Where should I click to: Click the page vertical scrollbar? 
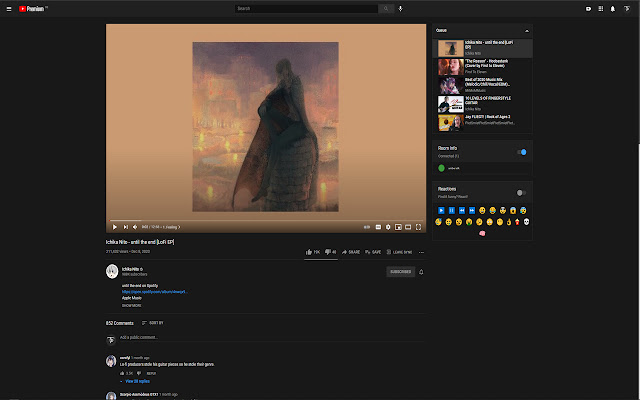point(638,200)
